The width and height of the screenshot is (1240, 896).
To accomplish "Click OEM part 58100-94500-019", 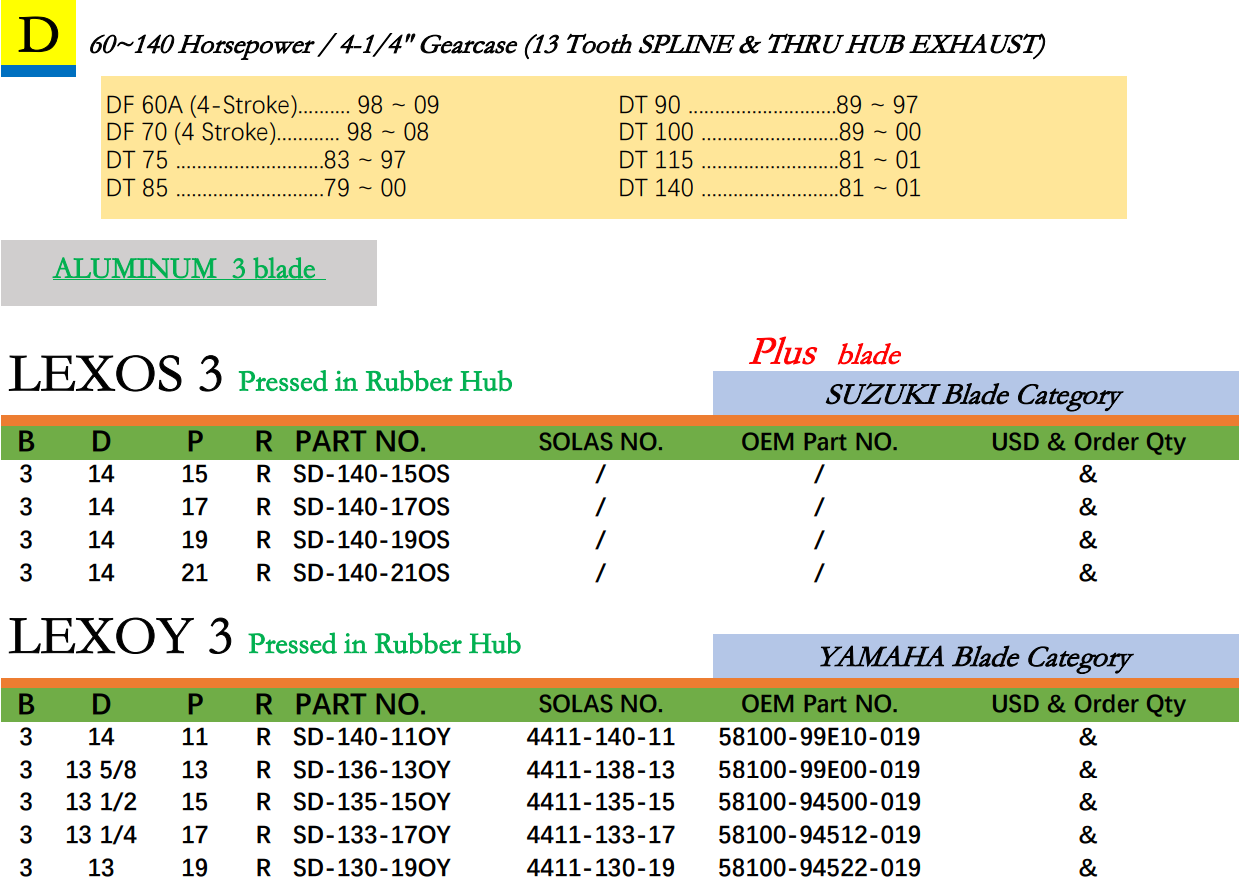I will coord(819,802).
